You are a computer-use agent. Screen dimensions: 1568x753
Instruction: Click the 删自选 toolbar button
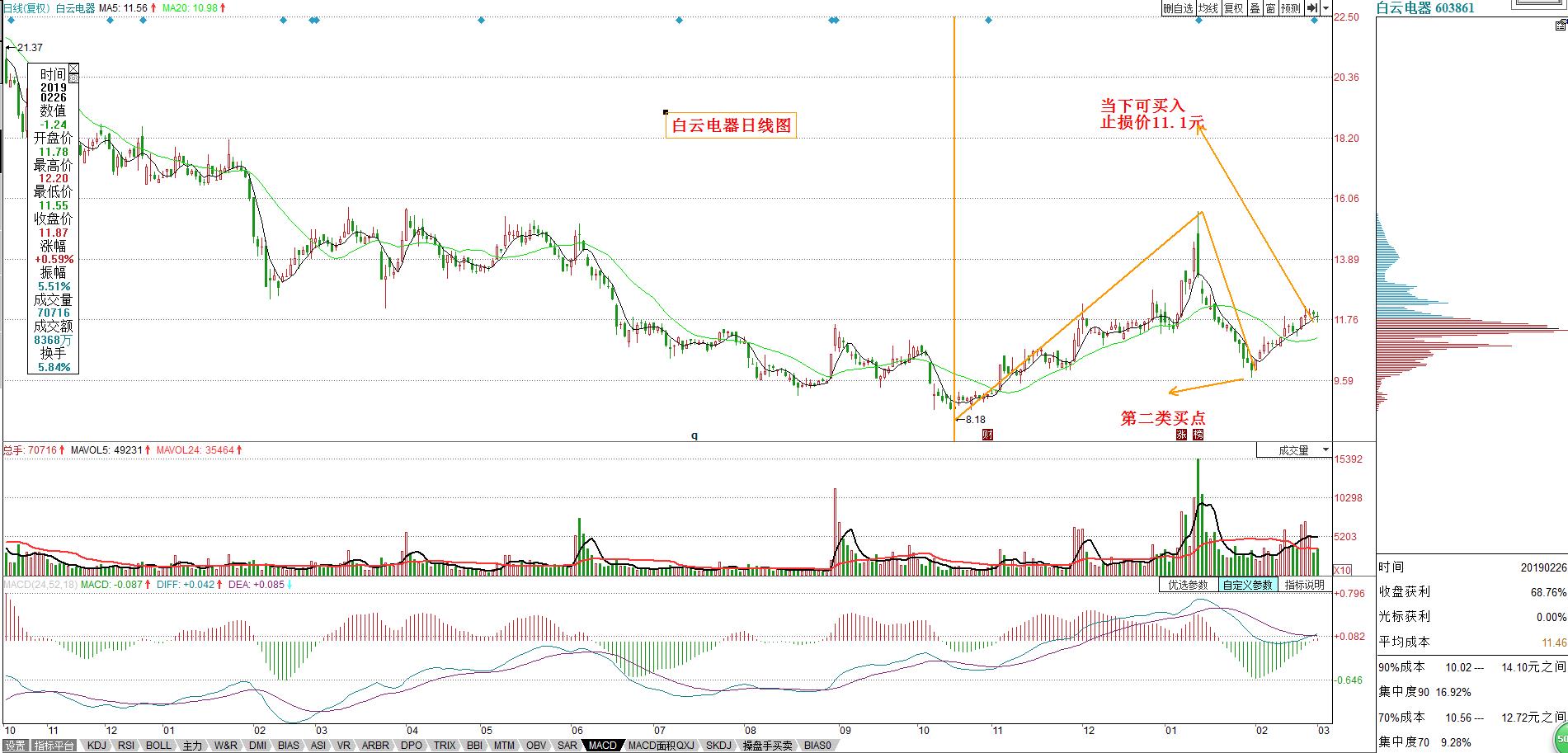click(1178, 8)
